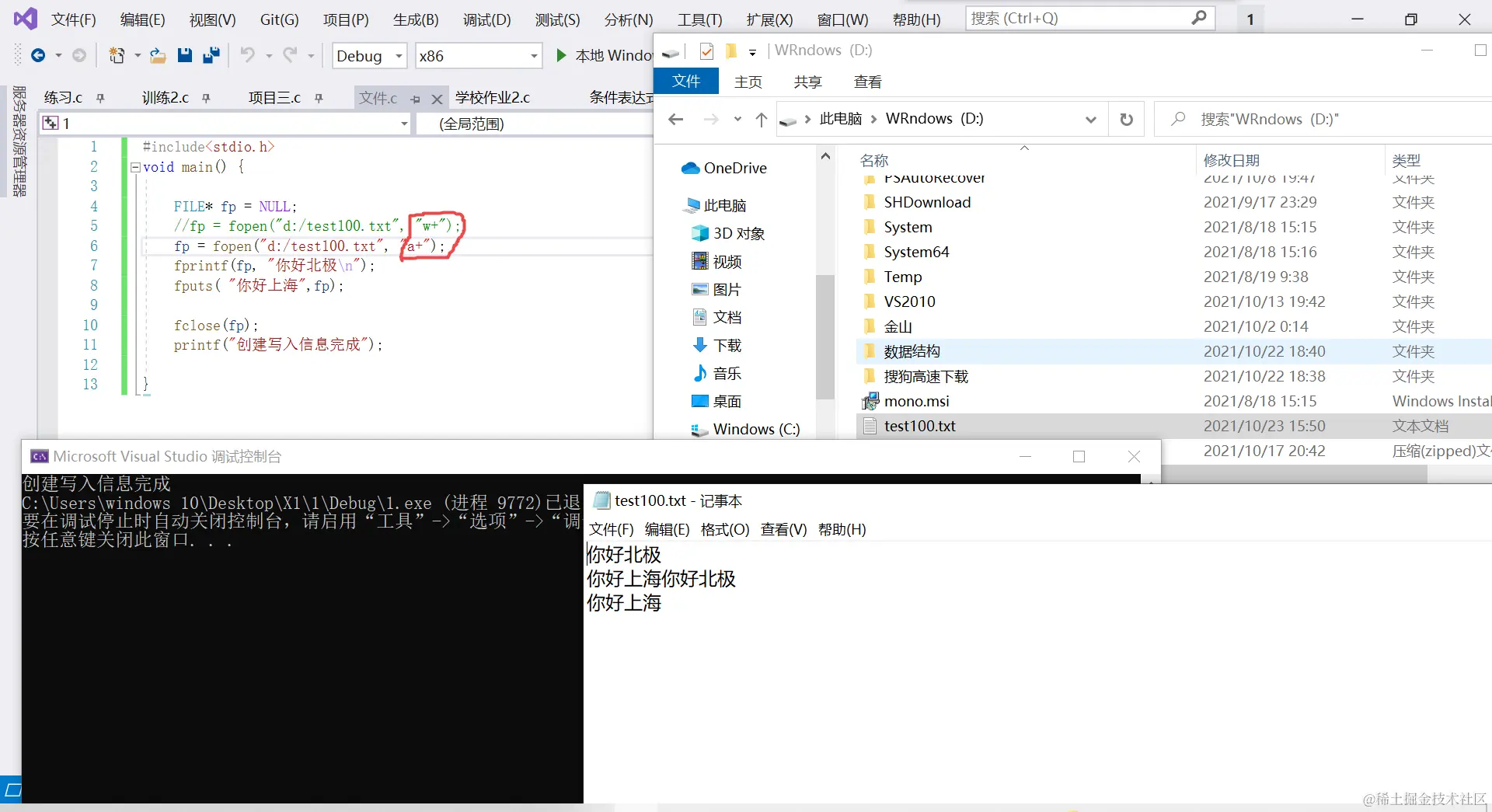Open the x86 platform dropdown
1492x812 pixels.
pos(532,55)
